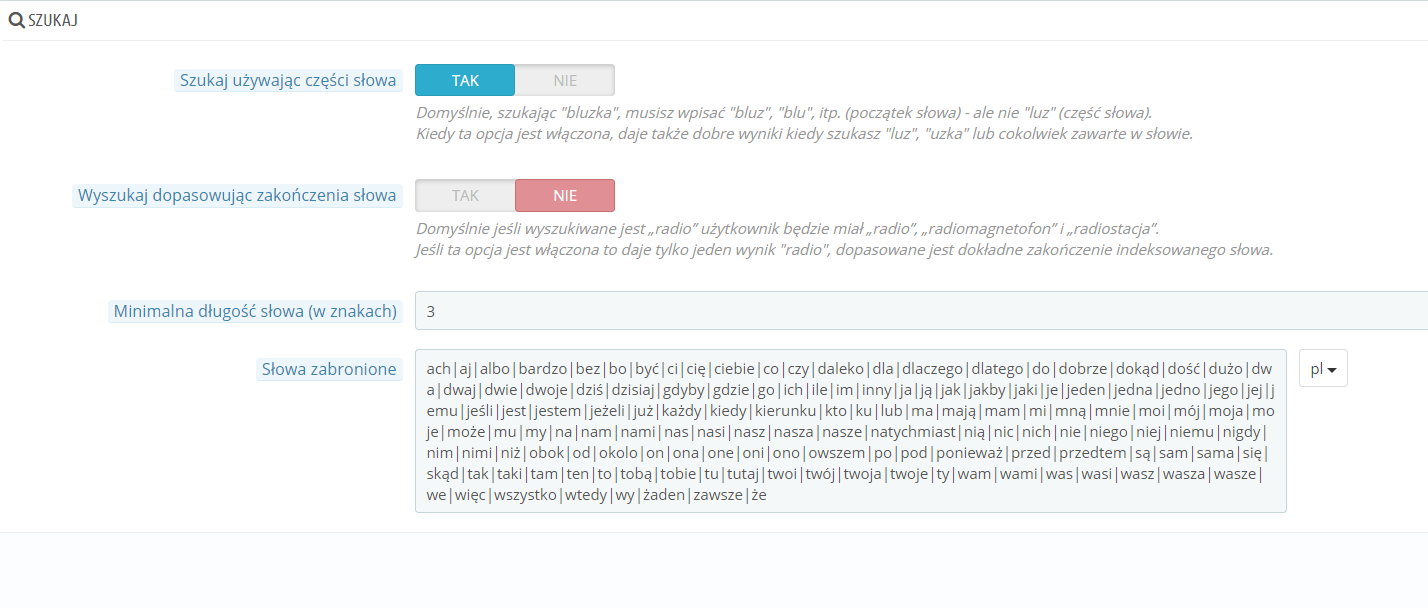The width and height of the screenshot is (1428, 608).
Task: Click the minimum word length input field
Action: [921, 311]
